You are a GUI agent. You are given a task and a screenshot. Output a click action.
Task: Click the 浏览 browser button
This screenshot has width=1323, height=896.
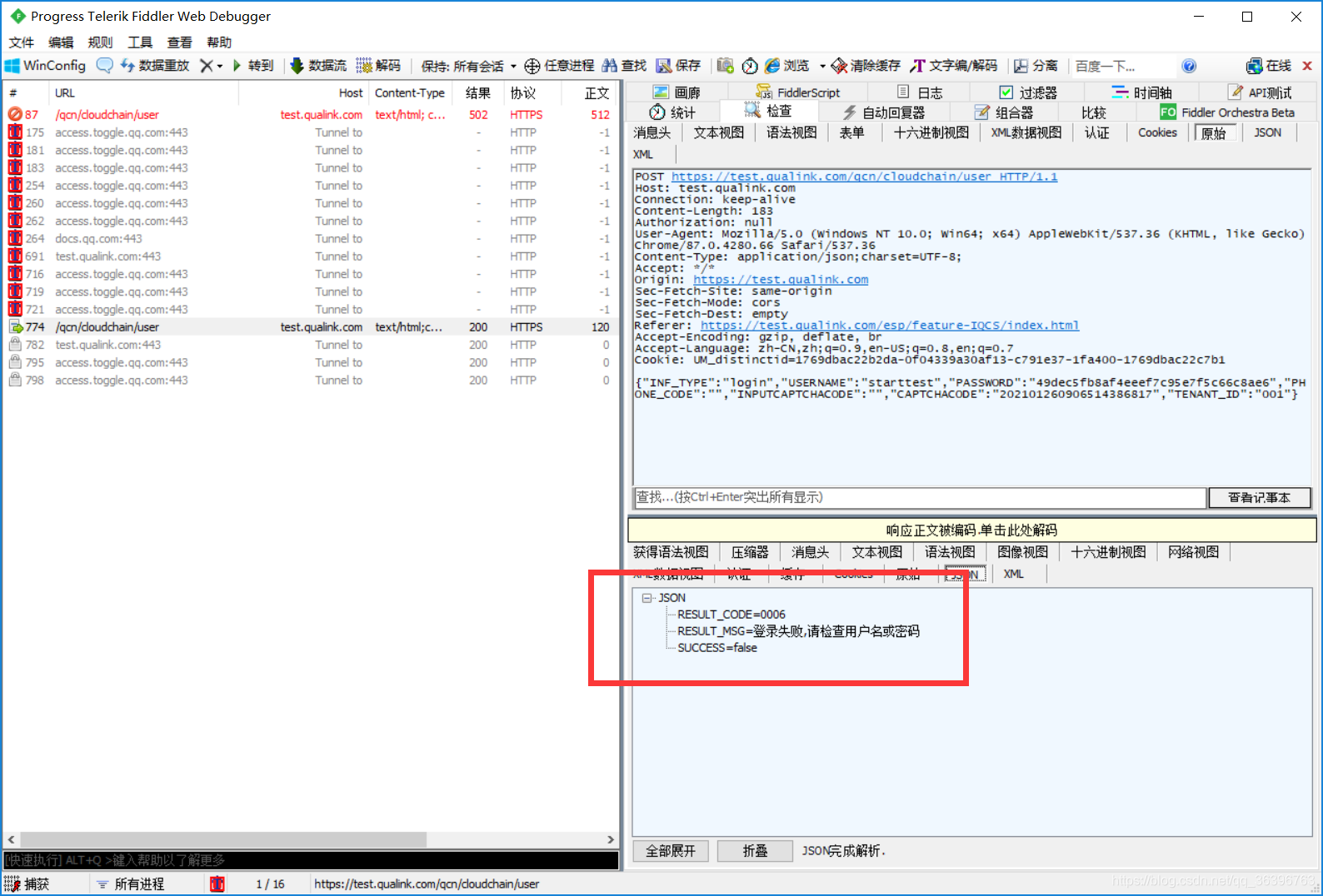787,66
